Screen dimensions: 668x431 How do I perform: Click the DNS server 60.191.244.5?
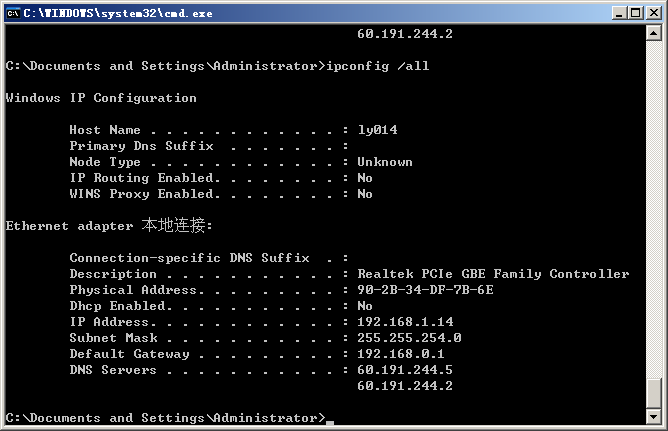tap(405, 370)
